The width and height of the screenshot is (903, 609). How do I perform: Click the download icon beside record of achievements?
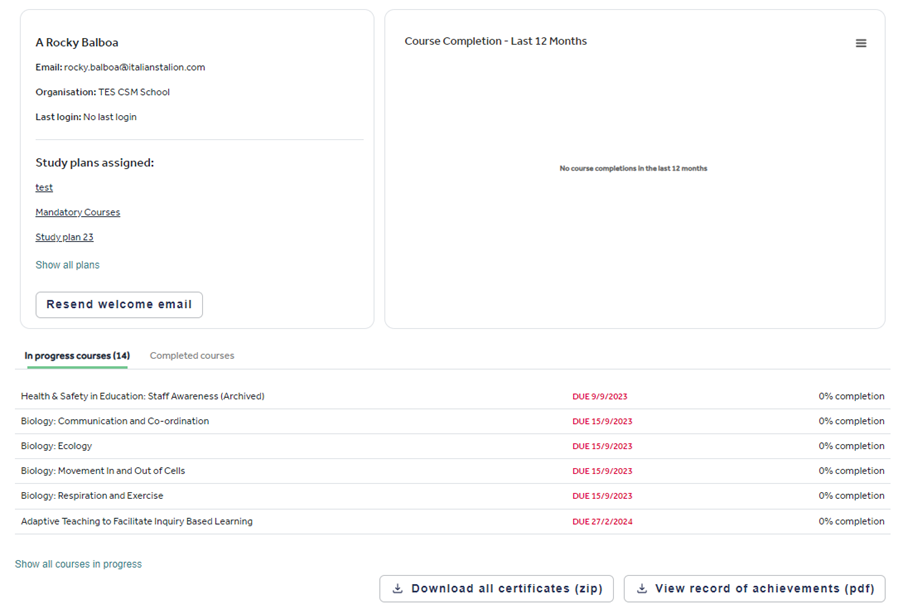click(x=641, y=588)
